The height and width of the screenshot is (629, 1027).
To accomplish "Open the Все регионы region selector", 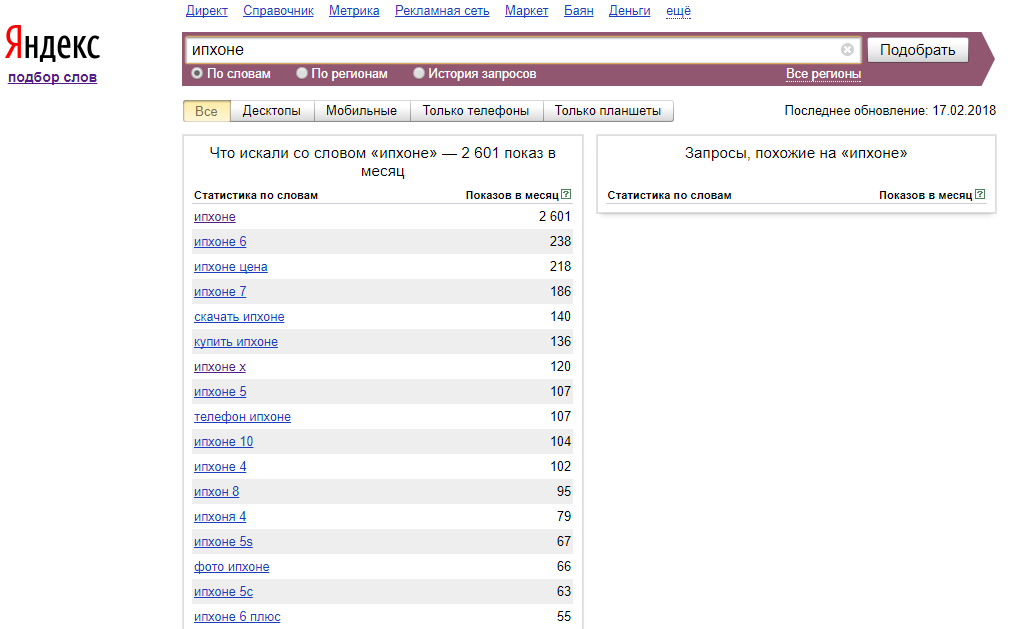I will pyautogui.click(x=823, y=74).
